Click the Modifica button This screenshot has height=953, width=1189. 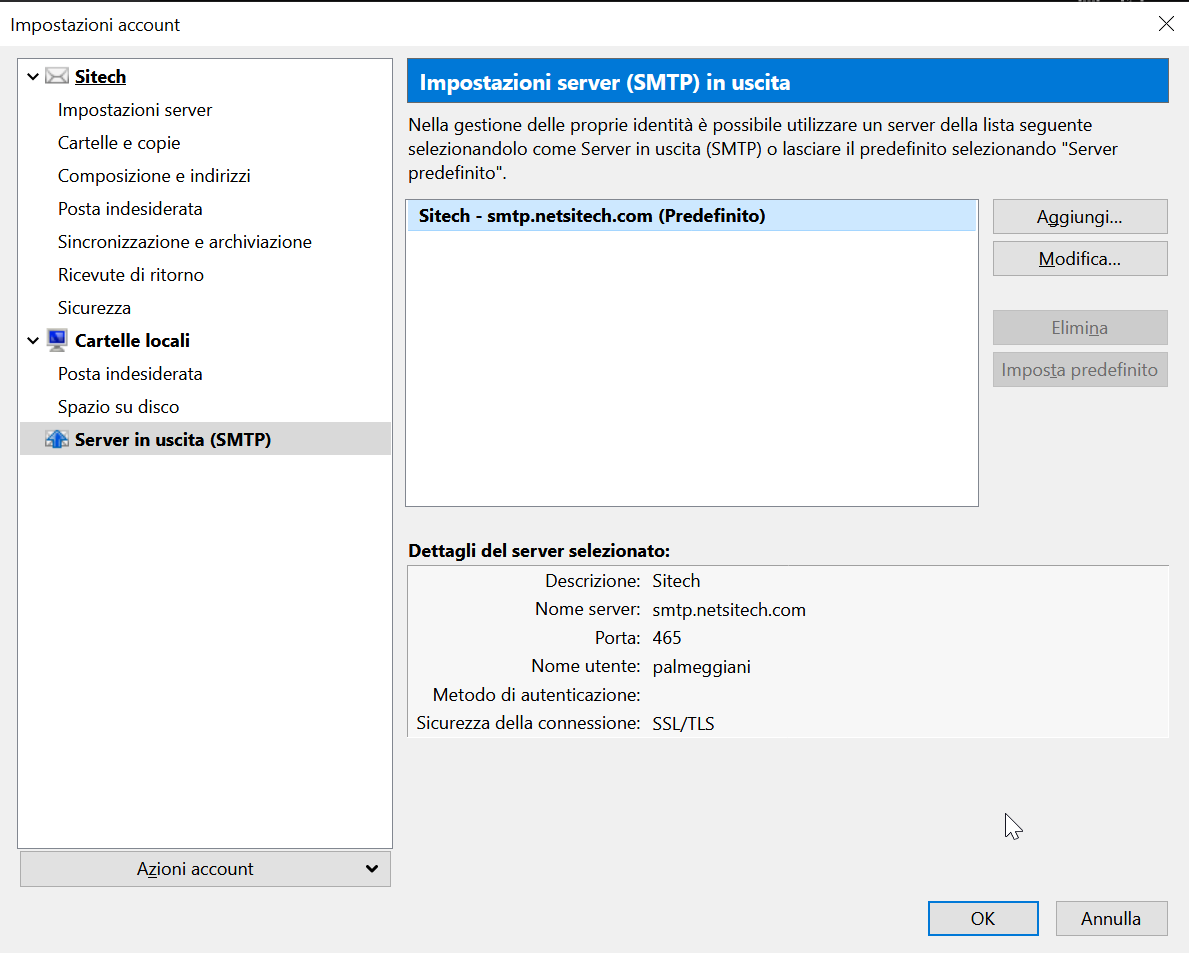click(1080, 259)
